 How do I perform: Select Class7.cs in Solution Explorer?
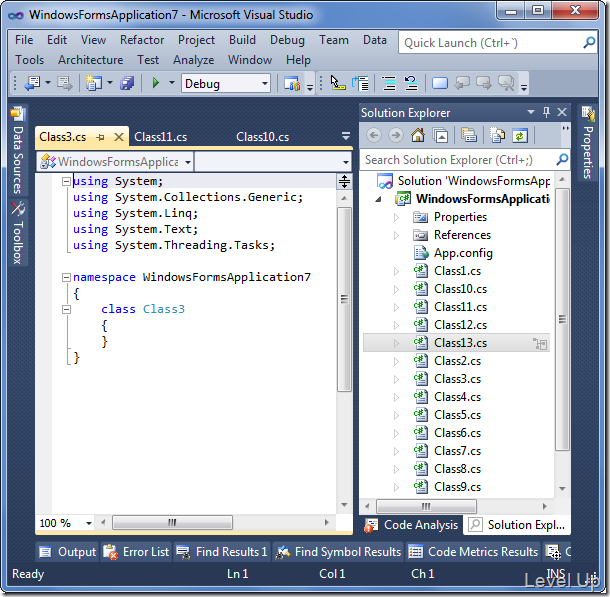[457, 451]
